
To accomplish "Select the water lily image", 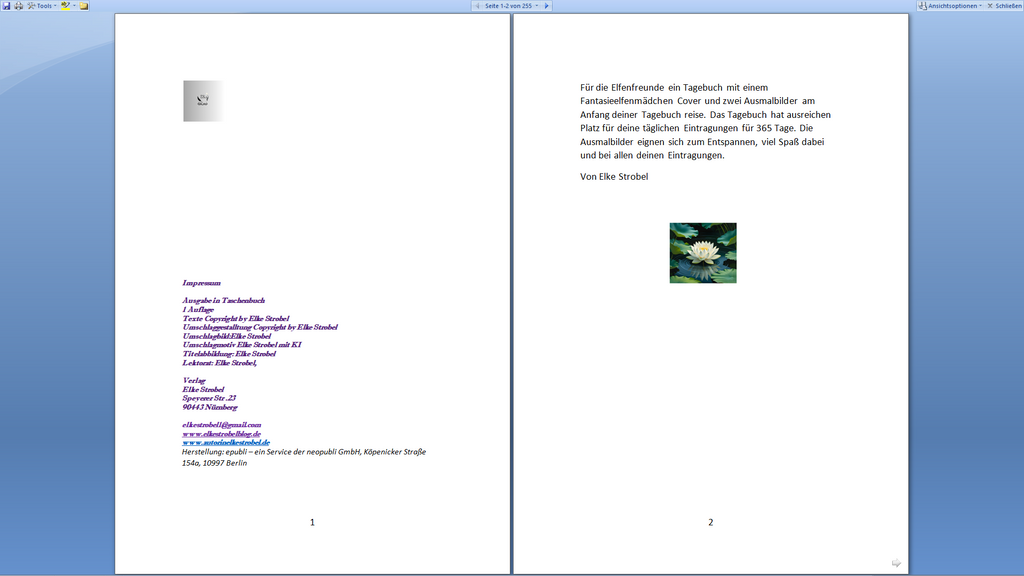I will (703, 253).
